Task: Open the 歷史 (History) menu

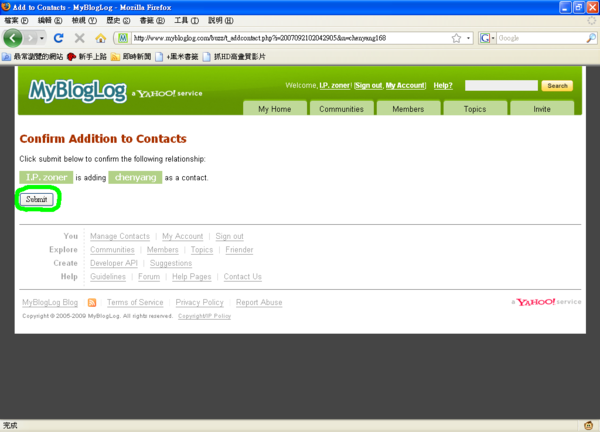Action: pyautogui.click(x=118, y=20)
